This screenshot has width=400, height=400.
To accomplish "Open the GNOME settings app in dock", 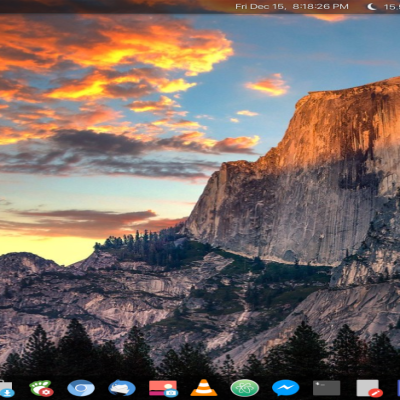I will (41, 388).
